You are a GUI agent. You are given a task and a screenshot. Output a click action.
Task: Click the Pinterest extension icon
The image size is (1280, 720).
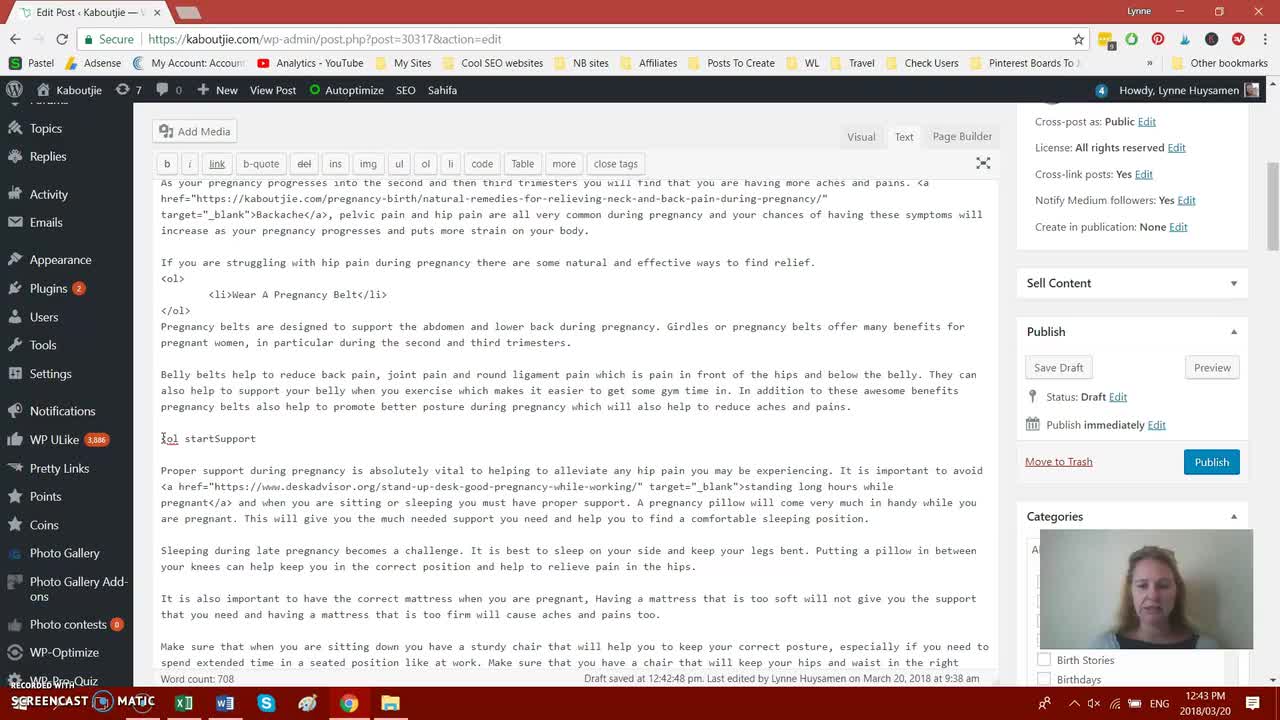point(1158,39)
